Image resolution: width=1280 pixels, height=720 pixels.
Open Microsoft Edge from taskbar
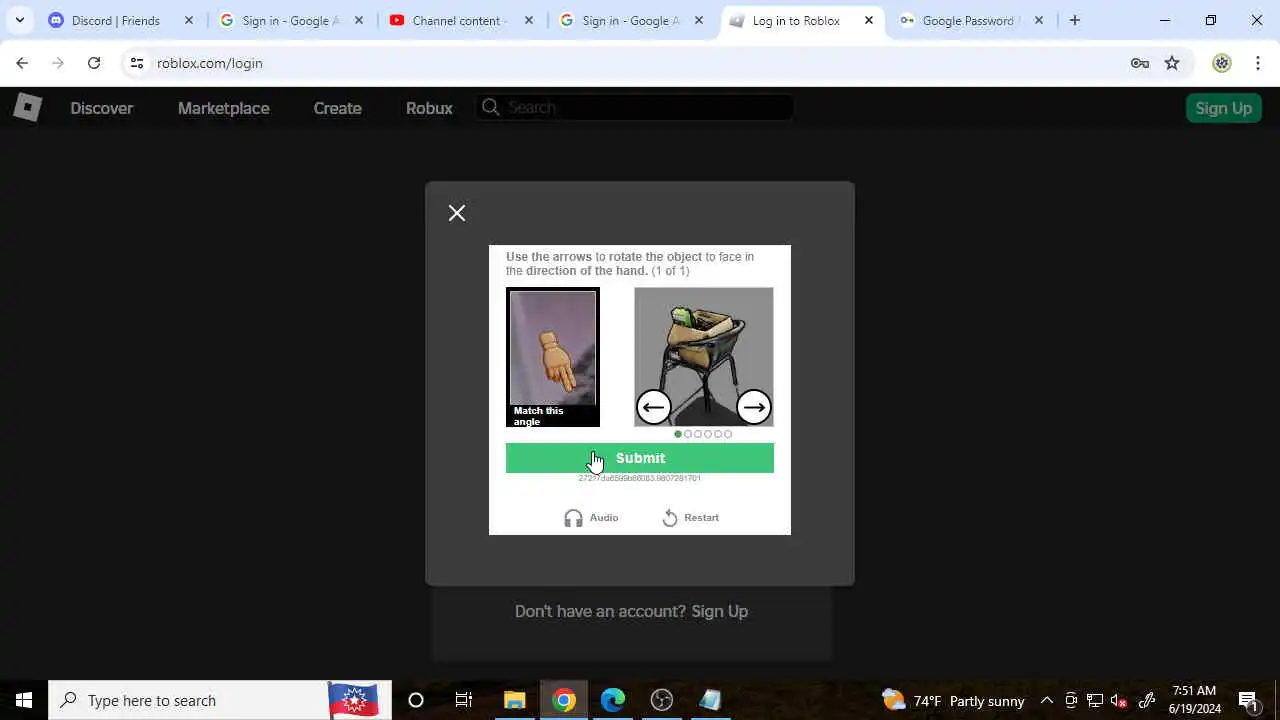612,700
